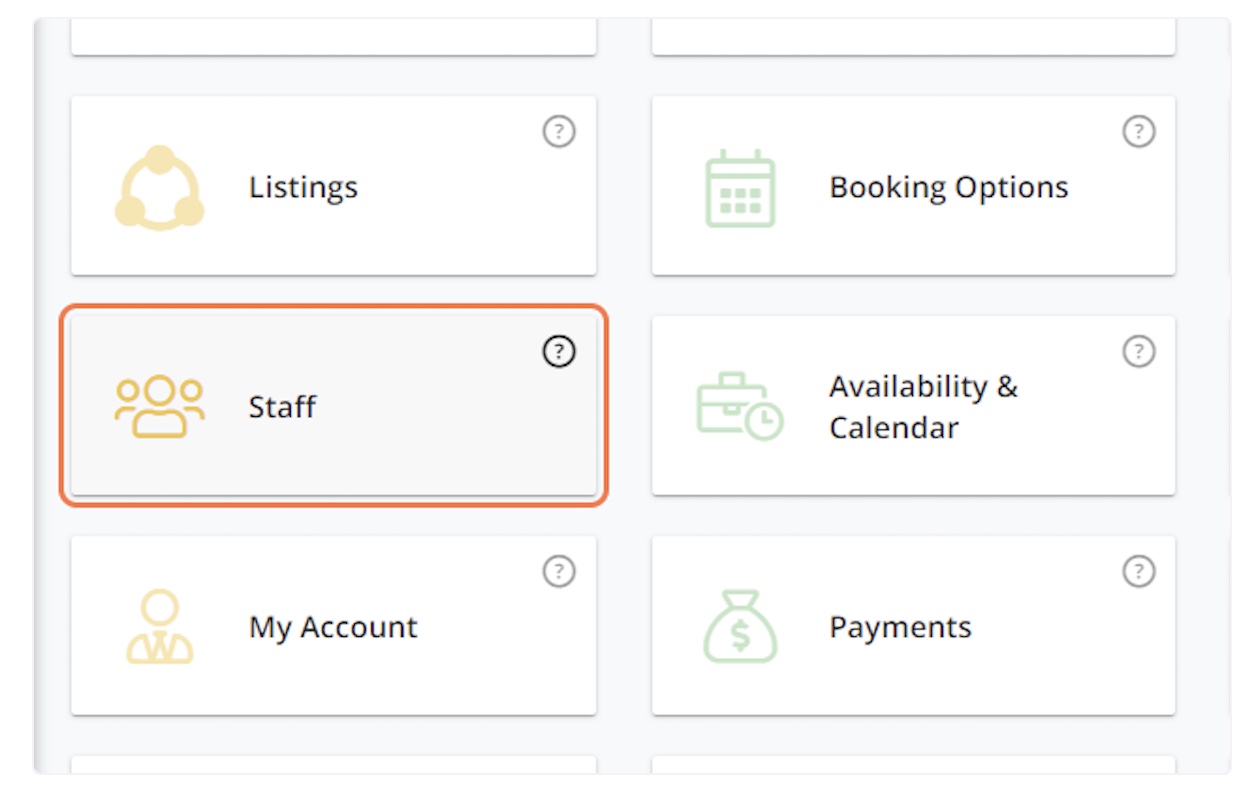Screen dimensions: 1254x796
Task: Open help for Payments card
Action: pyautogui.click(x=1138, y=571)
